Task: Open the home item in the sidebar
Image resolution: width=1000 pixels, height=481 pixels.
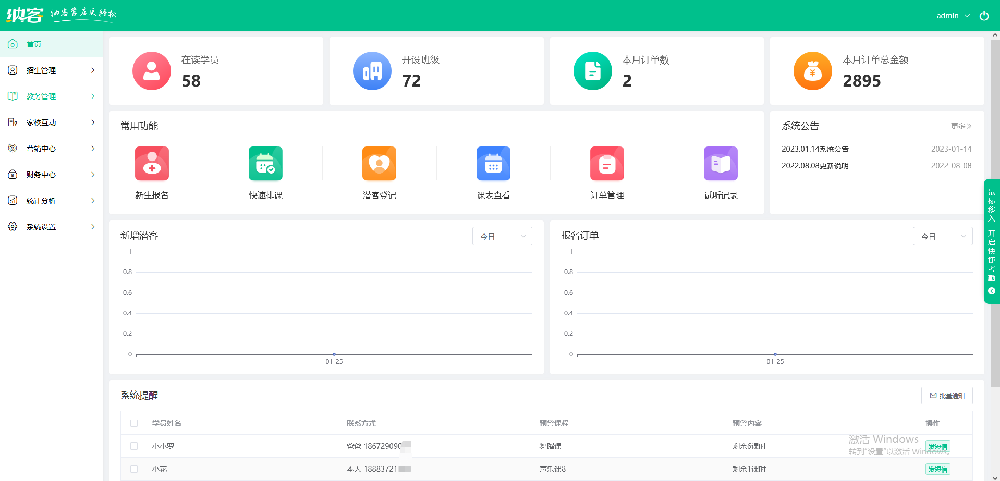Action: (x=51, y=44)
